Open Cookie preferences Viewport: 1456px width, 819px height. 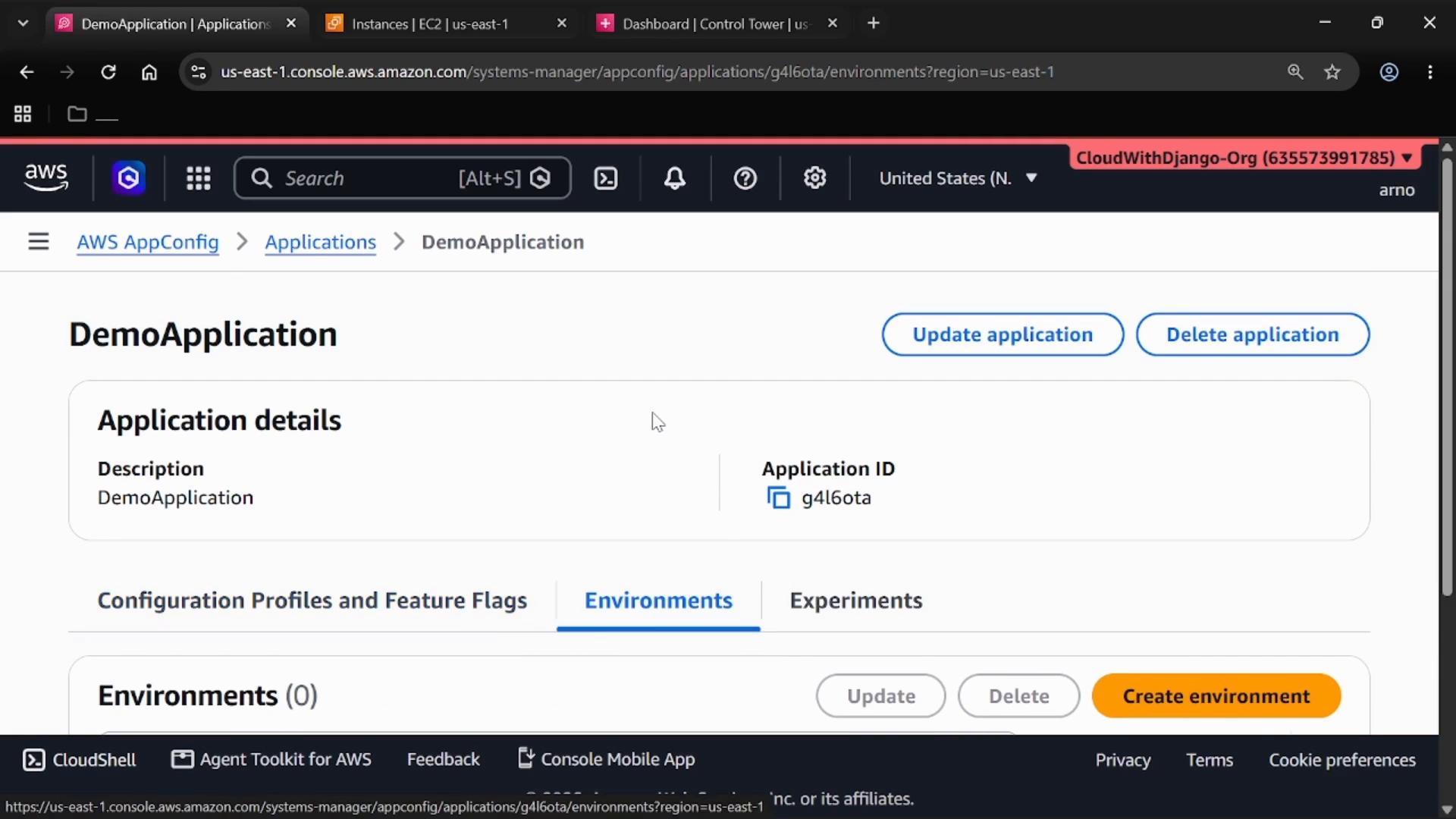[x=1342, y=760]
